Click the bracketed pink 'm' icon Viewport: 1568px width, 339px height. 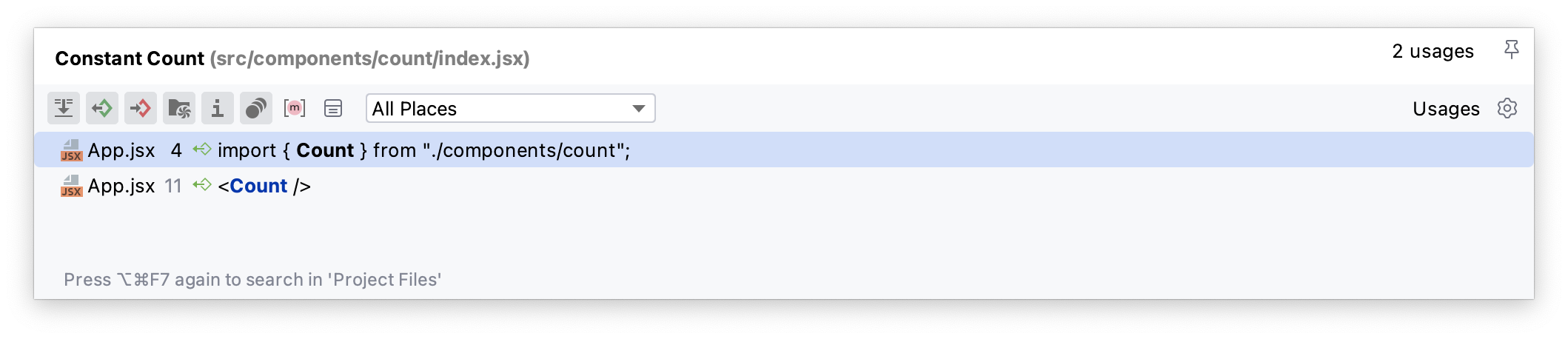[x=295, y=109]
